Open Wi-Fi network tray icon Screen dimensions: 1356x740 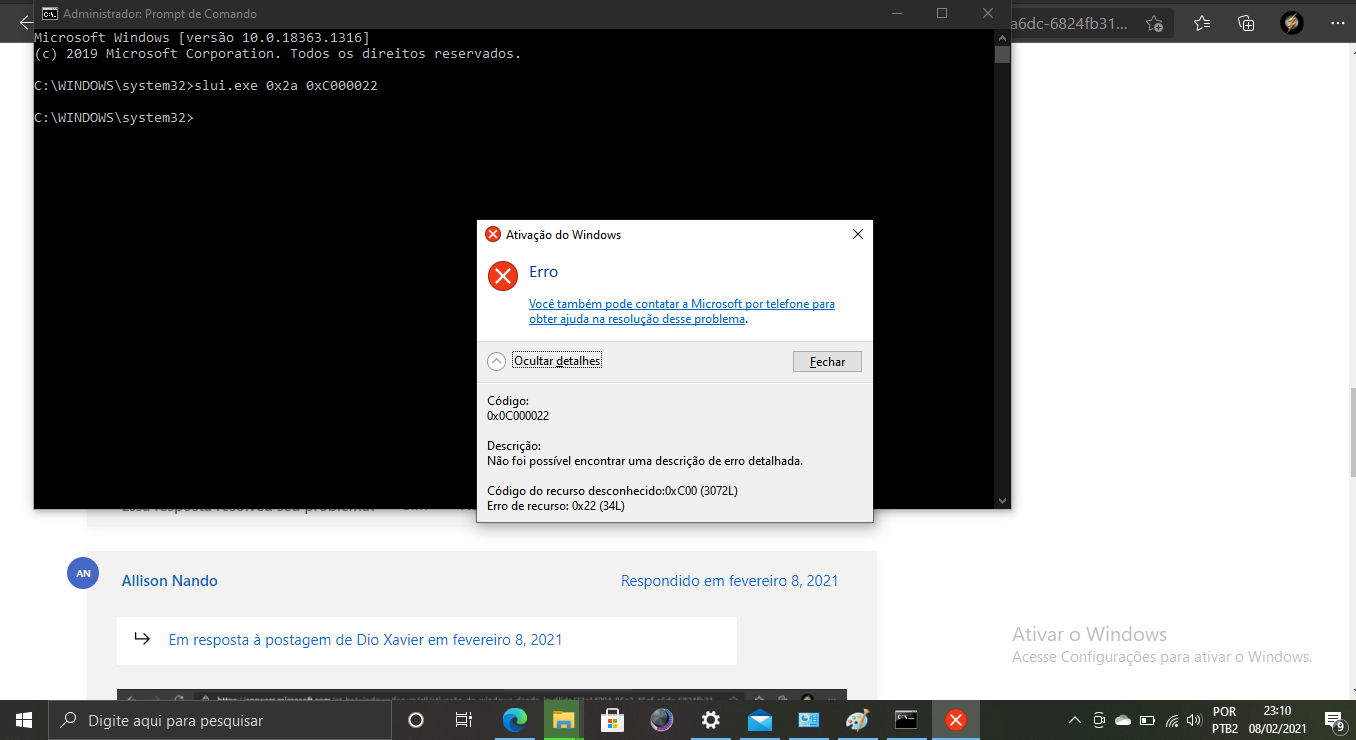click(x=1171, y=720)
